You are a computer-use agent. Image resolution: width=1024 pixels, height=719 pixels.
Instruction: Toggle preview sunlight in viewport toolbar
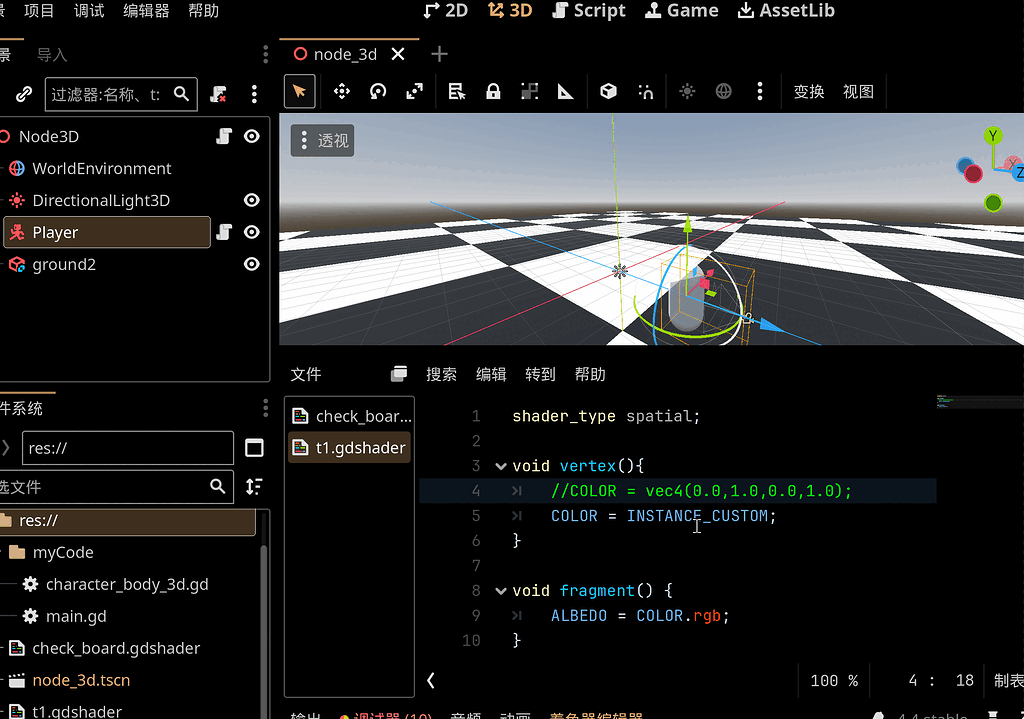coord(687,92)
